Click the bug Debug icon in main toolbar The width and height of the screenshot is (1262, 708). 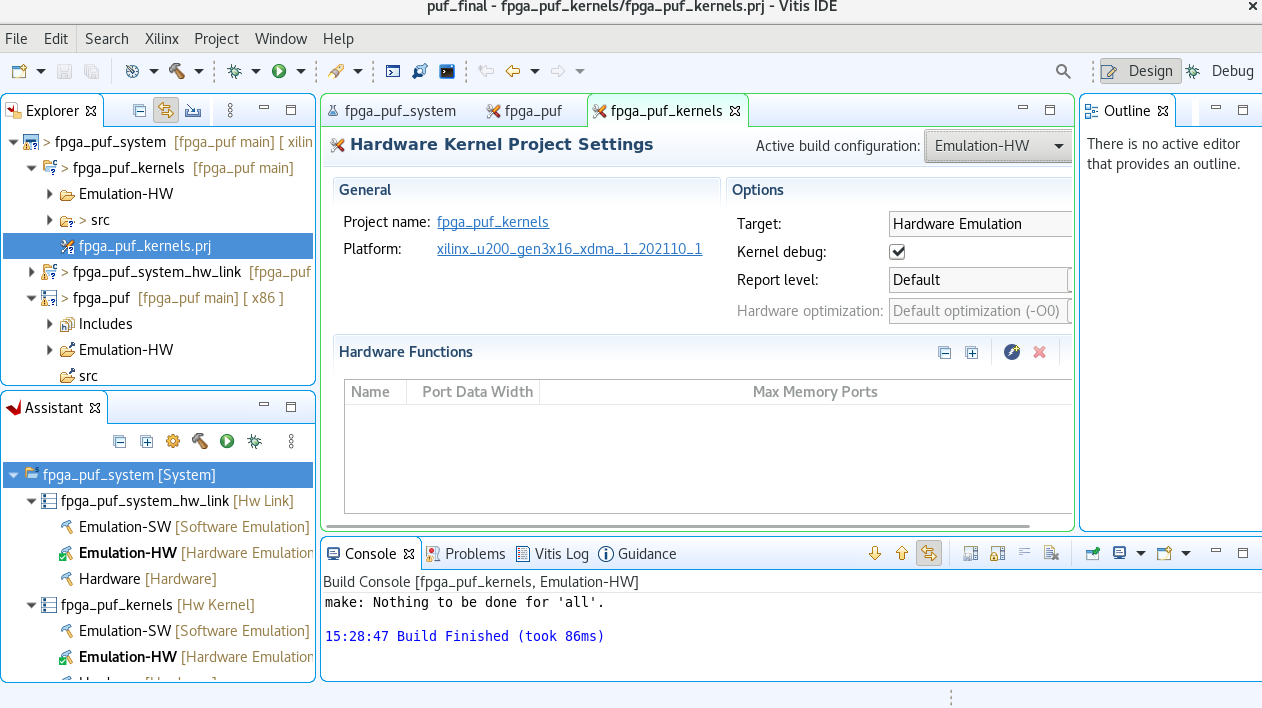(234, 71)
